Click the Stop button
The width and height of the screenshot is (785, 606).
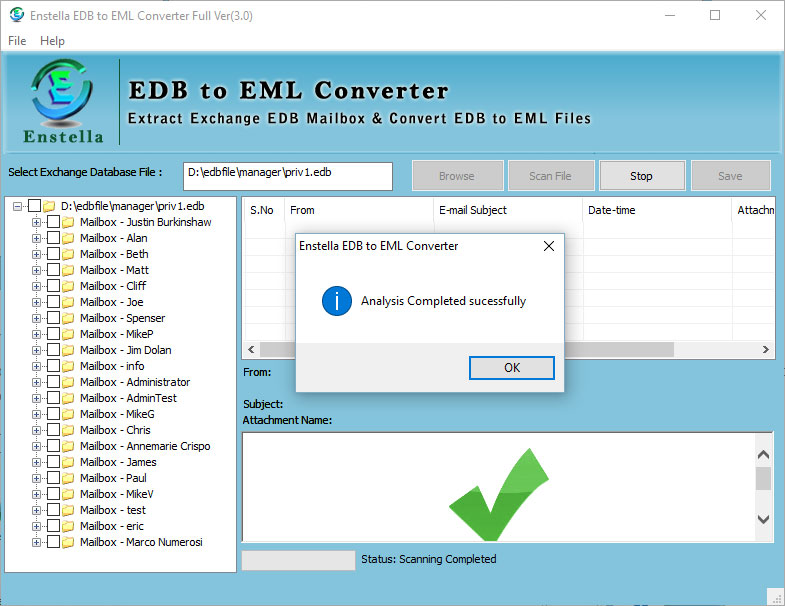641,176
